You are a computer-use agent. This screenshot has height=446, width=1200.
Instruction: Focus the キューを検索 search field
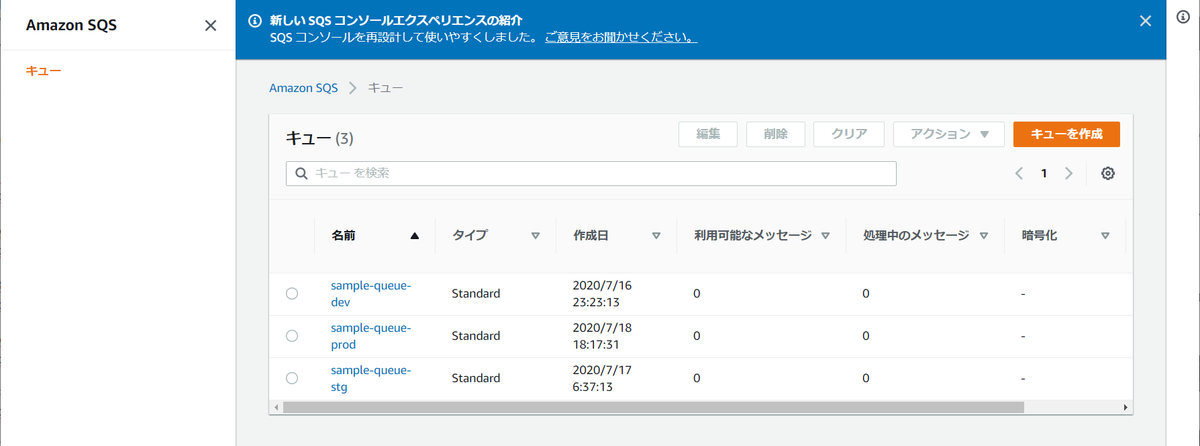pos(591,173)
